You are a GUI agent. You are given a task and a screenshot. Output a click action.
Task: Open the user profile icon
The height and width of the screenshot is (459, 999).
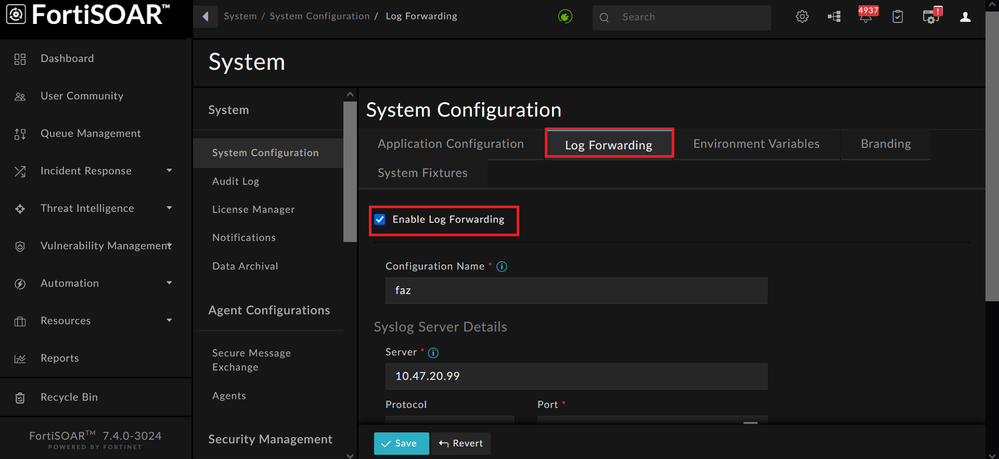click(965, 17)
